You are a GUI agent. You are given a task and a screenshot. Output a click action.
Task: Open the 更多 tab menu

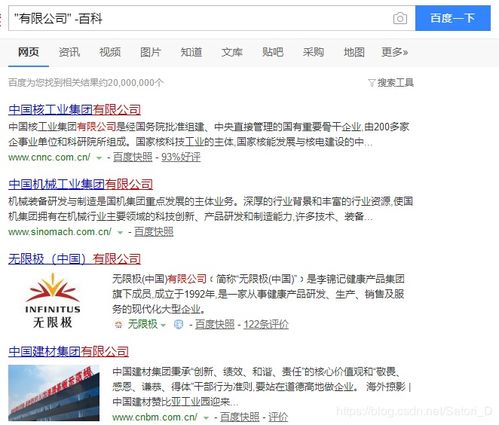[x=395, y=52]
